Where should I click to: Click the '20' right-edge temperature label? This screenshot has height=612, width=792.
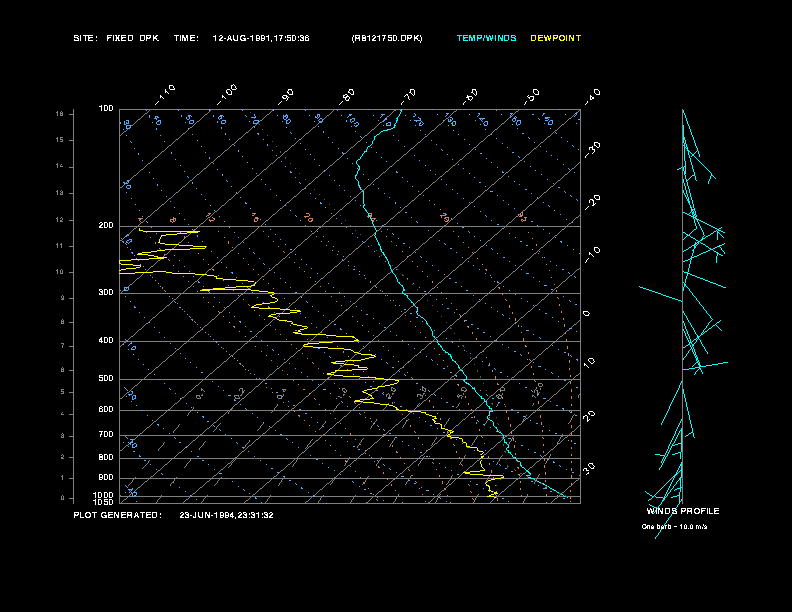589,416
